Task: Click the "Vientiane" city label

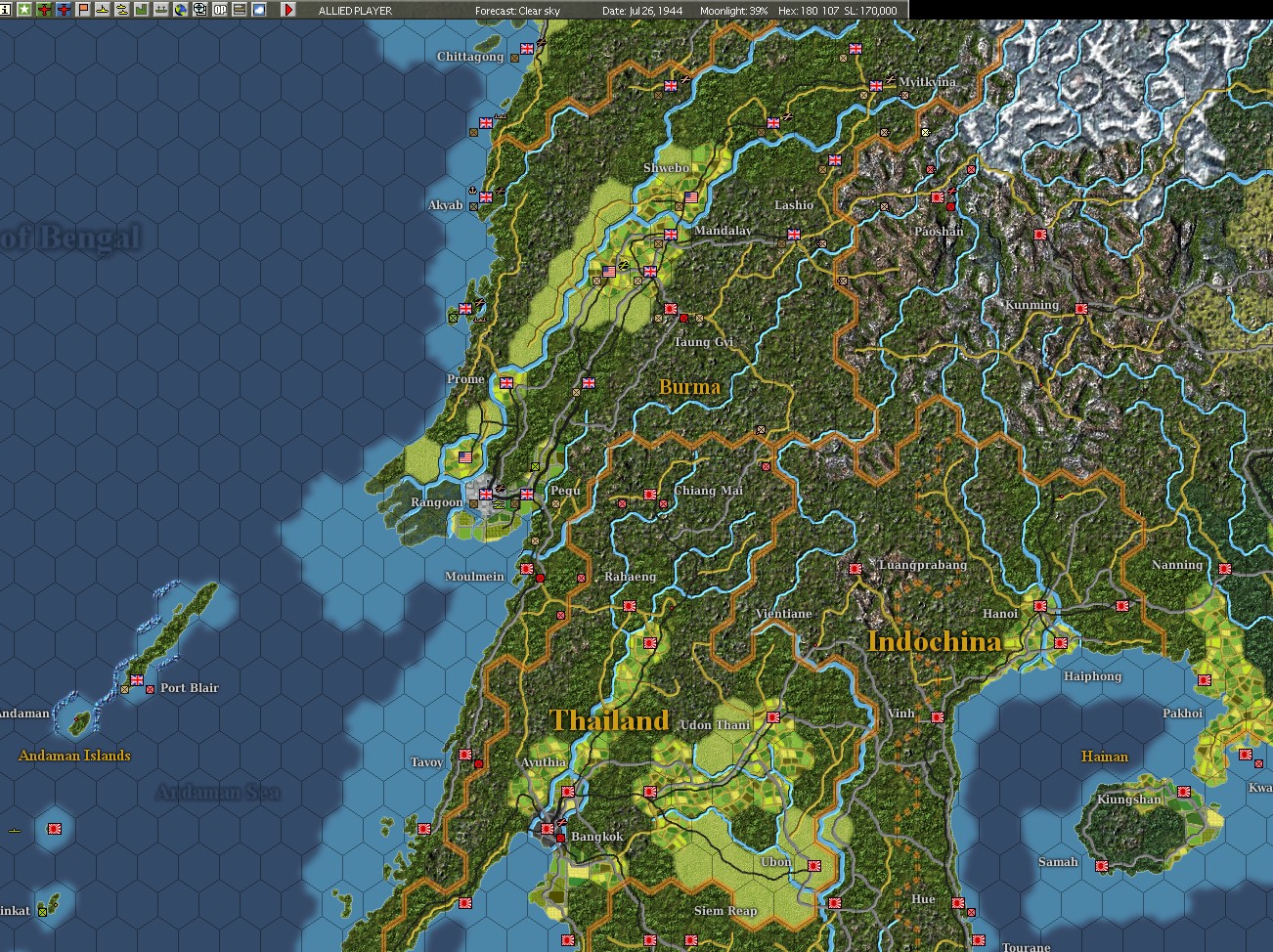Action: 783,614
